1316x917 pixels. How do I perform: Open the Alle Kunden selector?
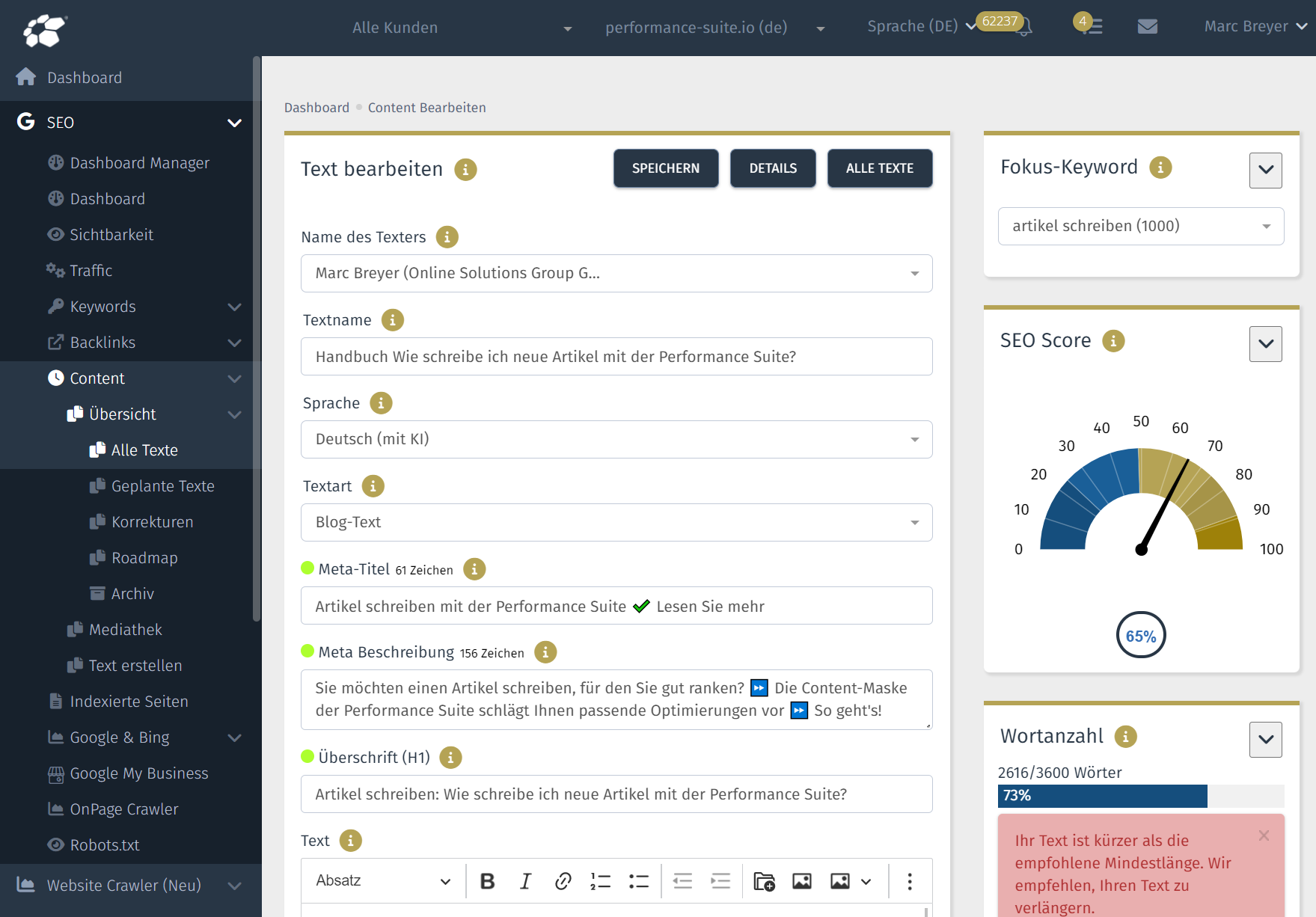click(x=462, y=28)
